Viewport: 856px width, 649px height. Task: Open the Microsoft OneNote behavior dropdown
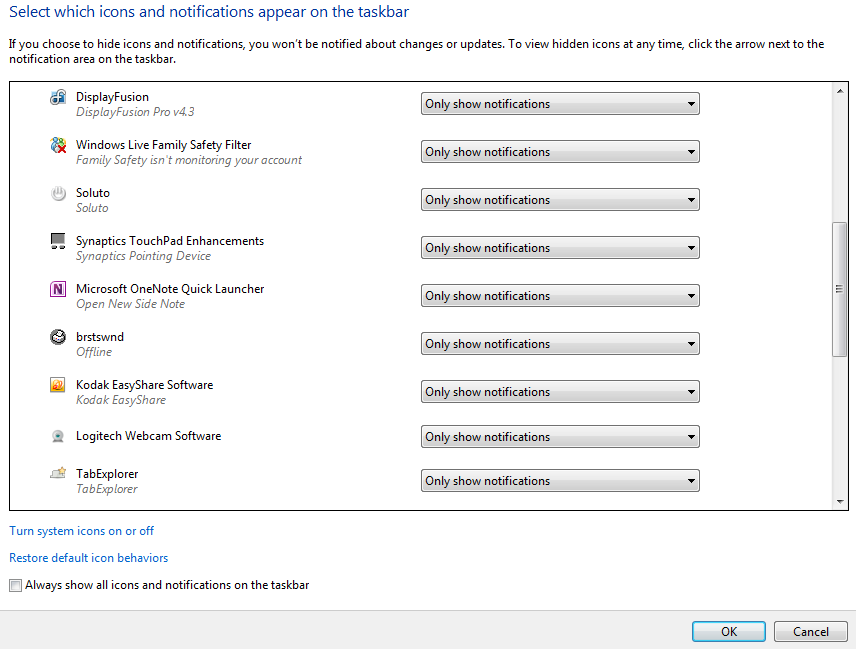point(560,296)
